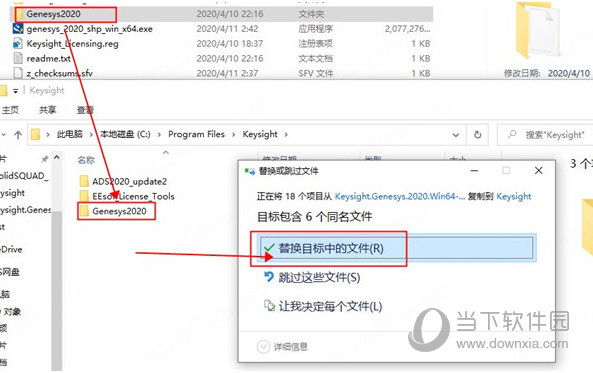Viewport: 593px width, 373px height.
Task: Click the Keysight.Genesys.2020.Win64 source link
Action: (x=400, y=196)
